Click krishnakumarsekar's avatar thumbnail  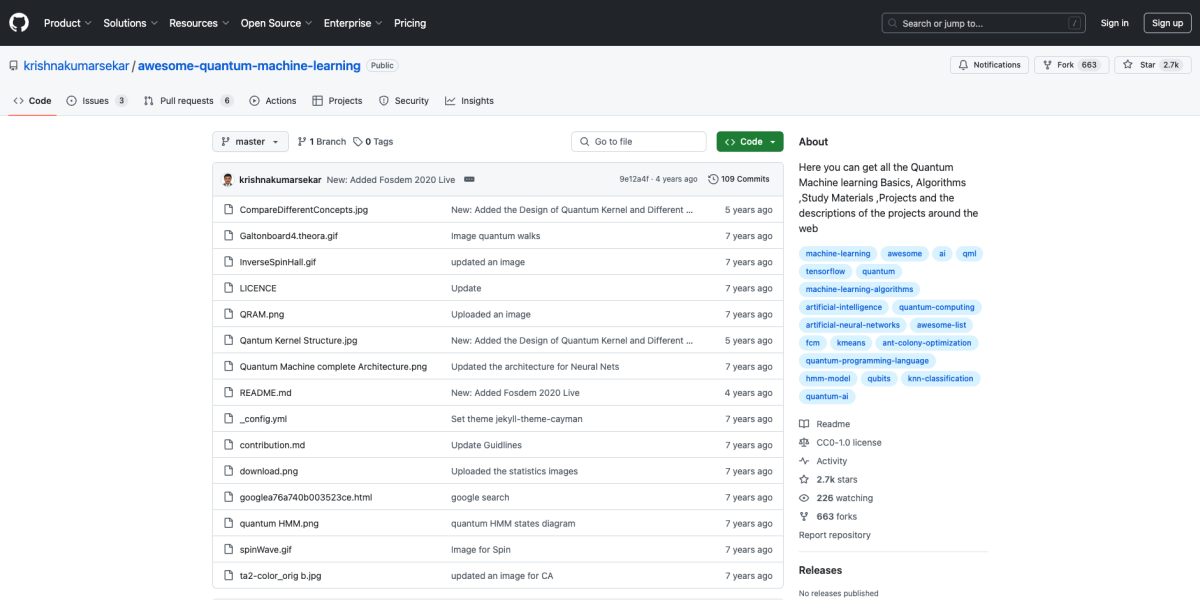click(x=228, y=179)
